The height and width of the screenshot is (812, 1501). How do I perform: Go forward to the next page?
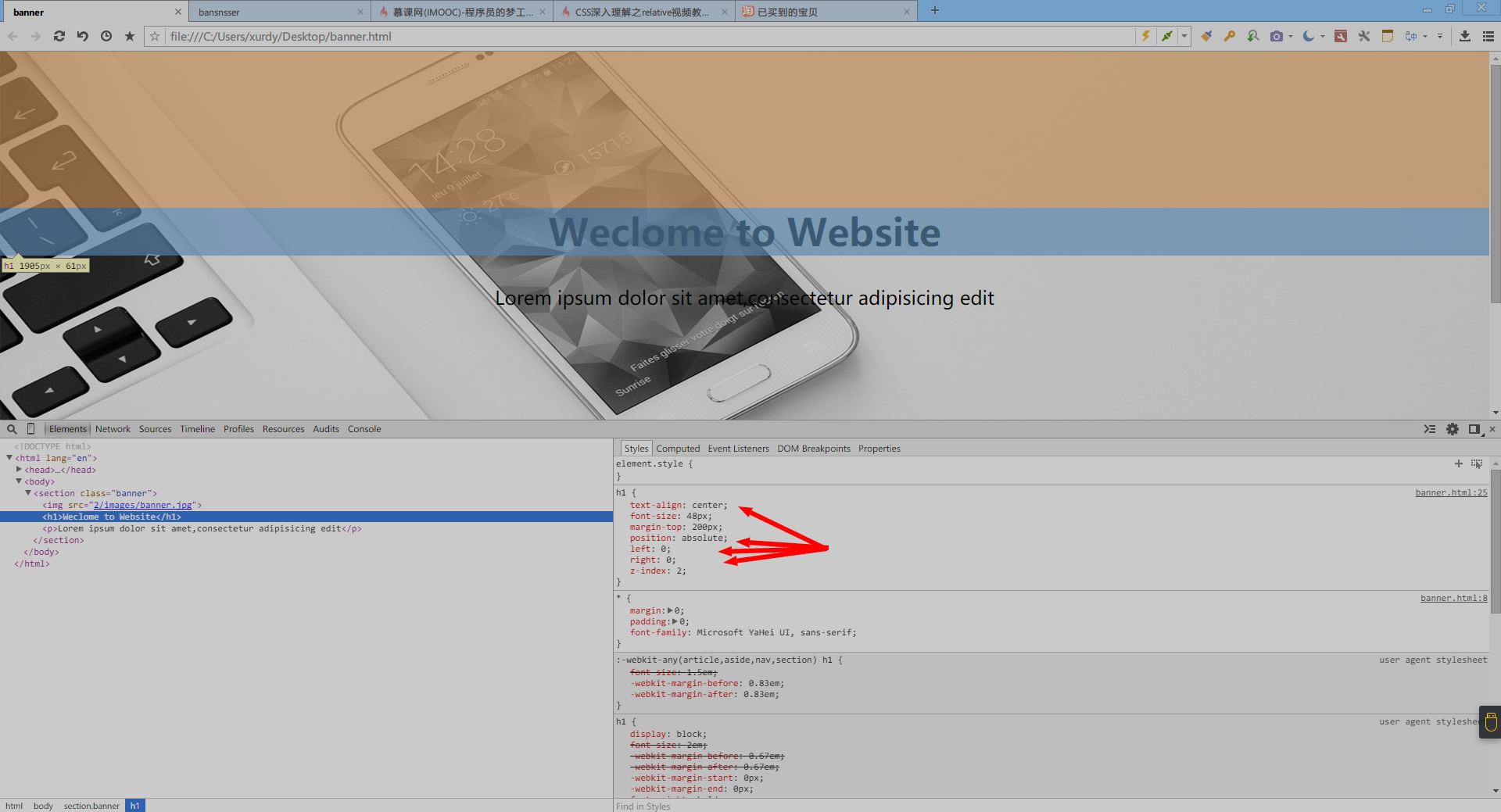pos(36,36)
